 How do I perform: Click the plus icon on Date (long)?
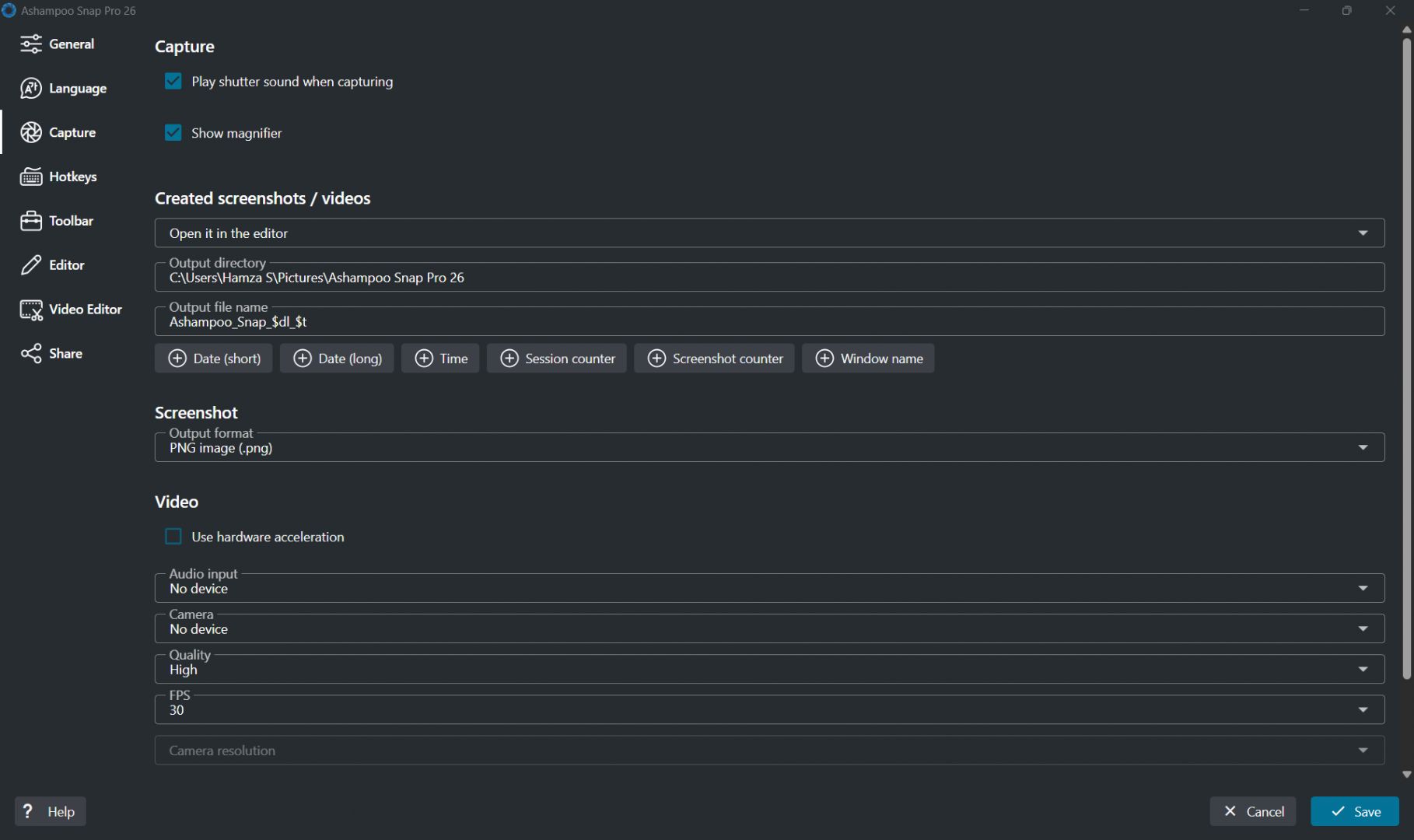(303, 359)
